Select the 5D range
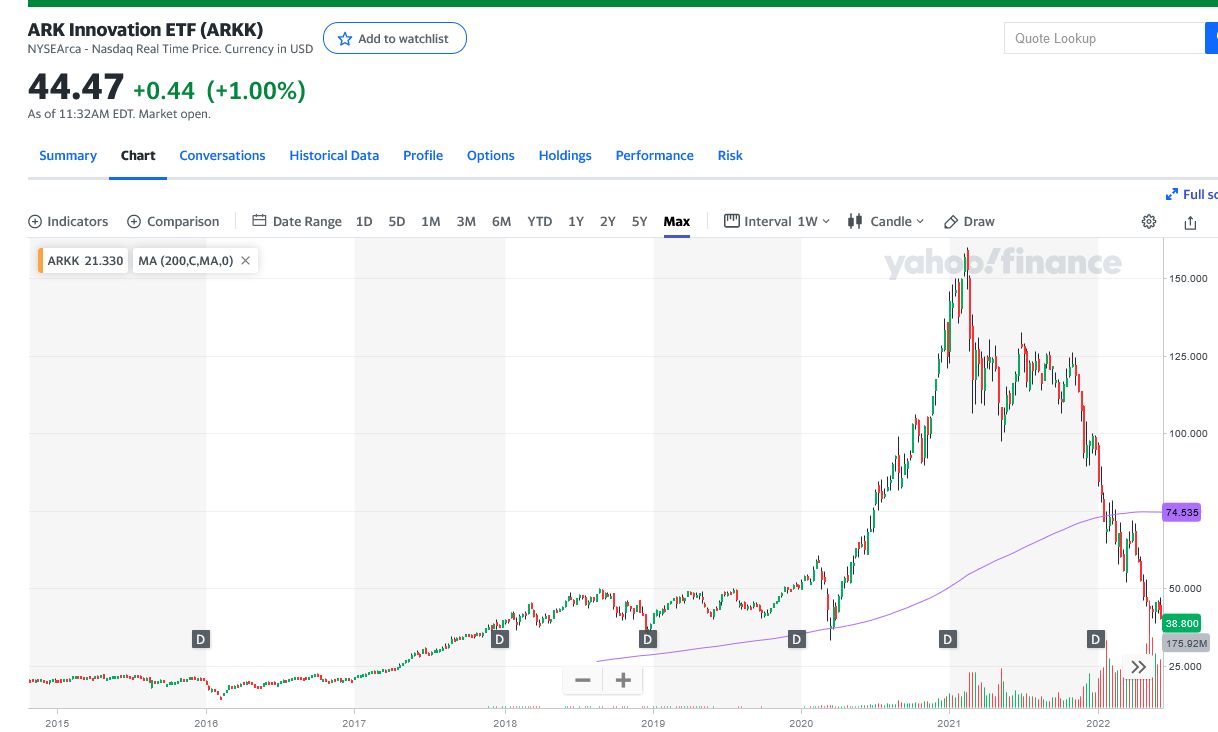The height and width of the screenshot is (732, 1218). 397,222
